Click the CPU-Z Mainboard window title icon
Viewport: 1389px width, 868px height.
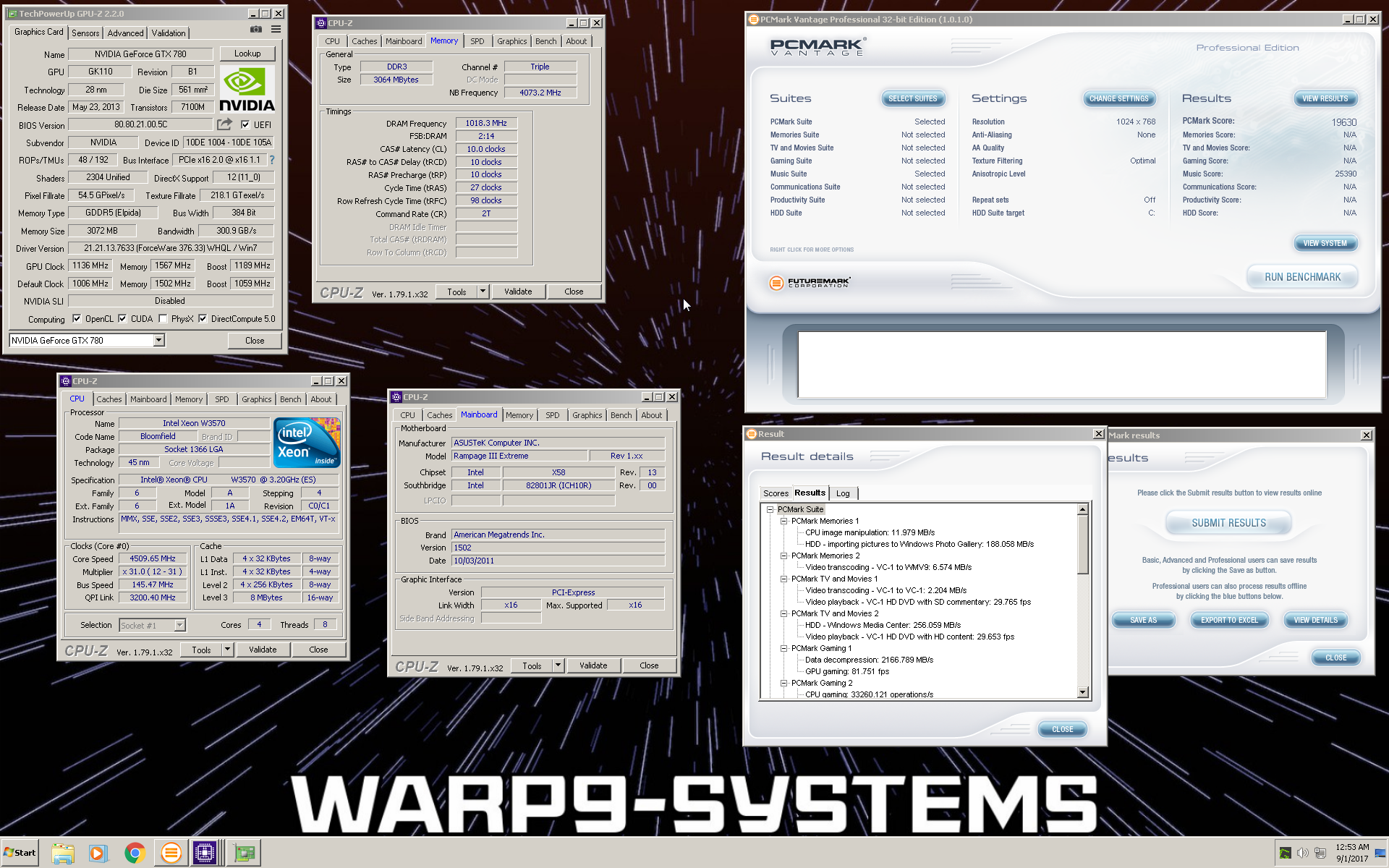396,397
